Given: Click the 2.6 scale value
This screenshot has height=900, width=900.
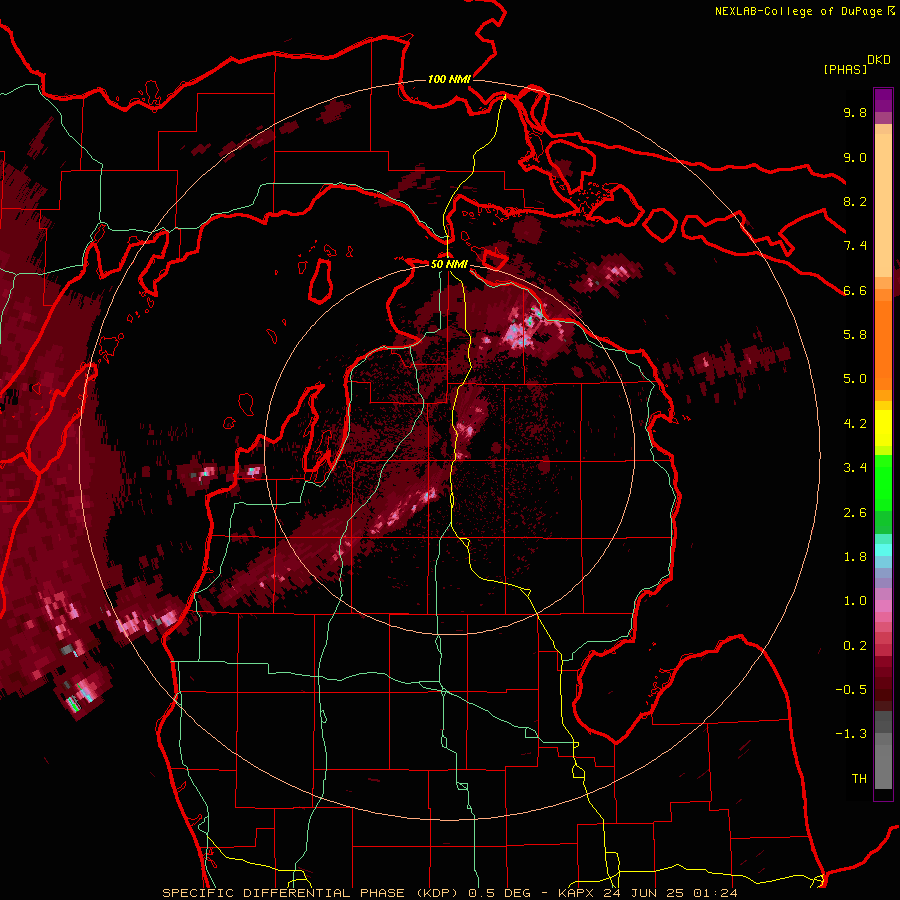Looking at the screenshot, I should click(855, 513).
